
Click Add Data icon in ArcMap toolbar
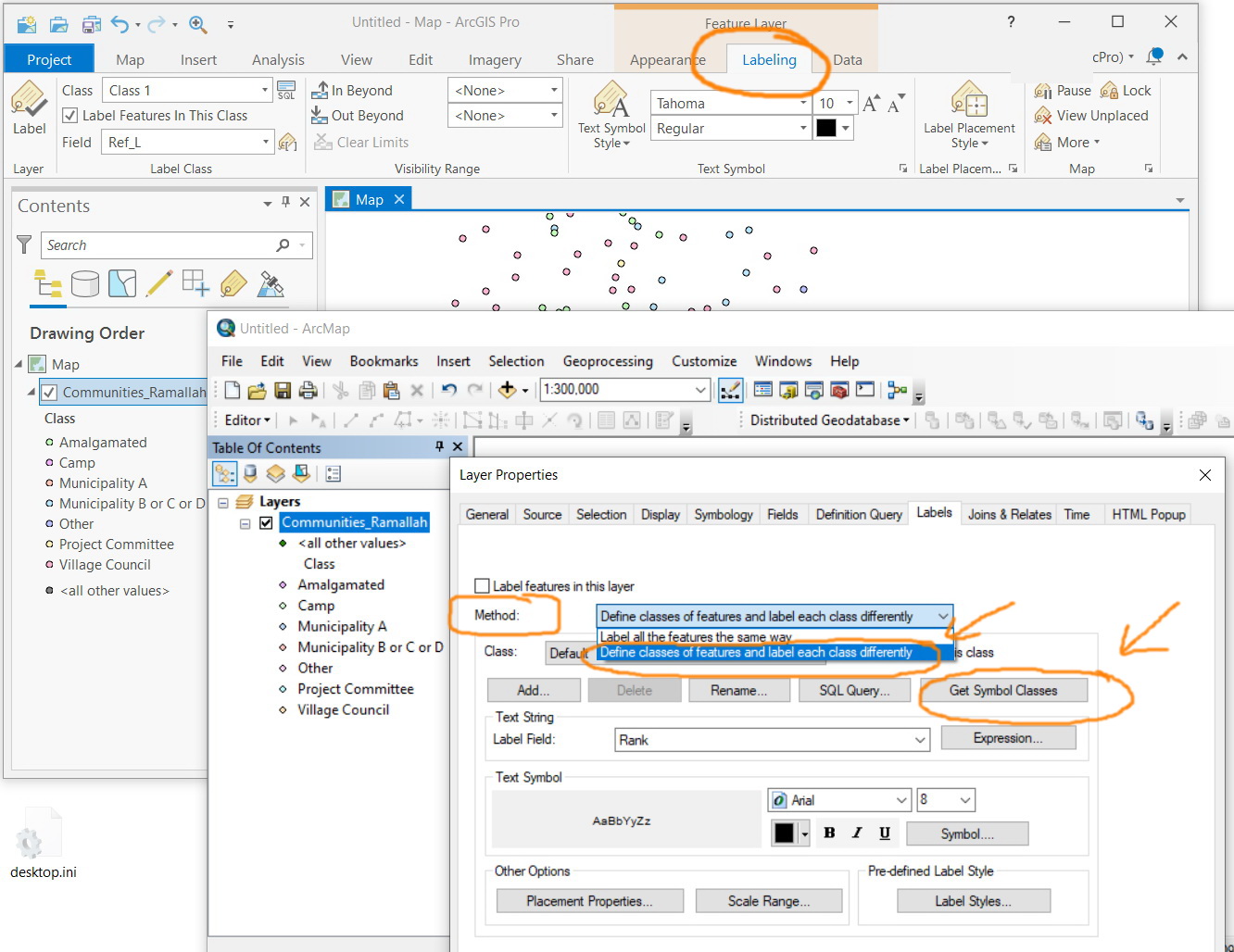click(x=507, y=390)
